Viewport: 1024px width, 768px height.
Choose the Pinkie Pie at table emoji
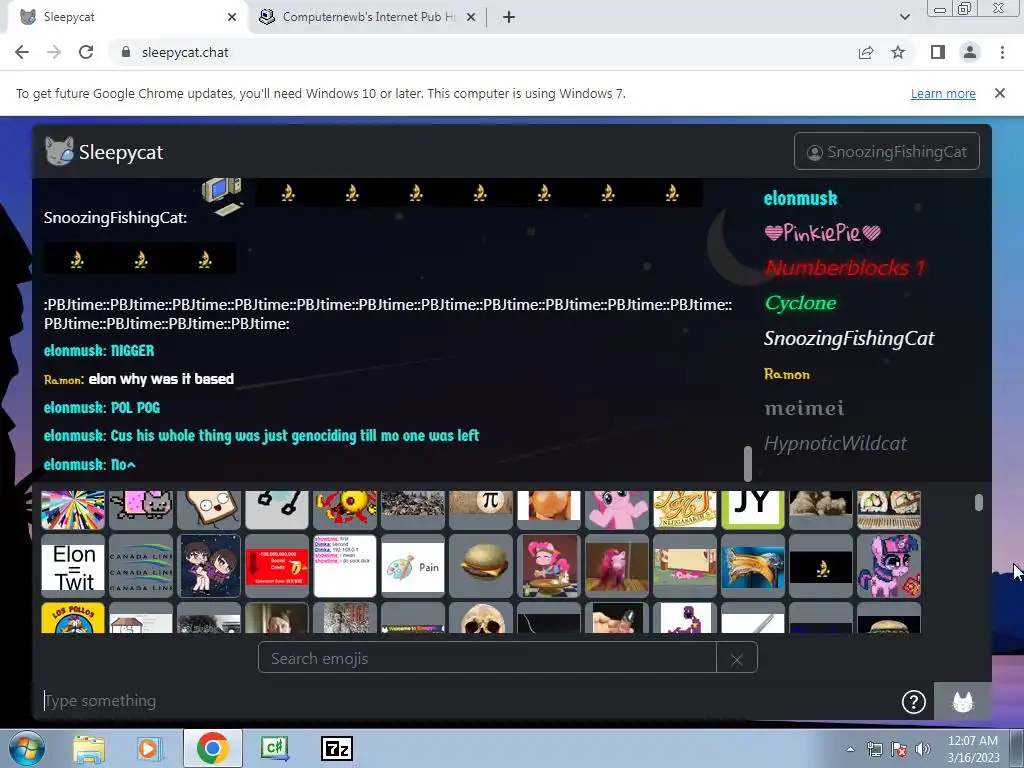pos(549,566)
